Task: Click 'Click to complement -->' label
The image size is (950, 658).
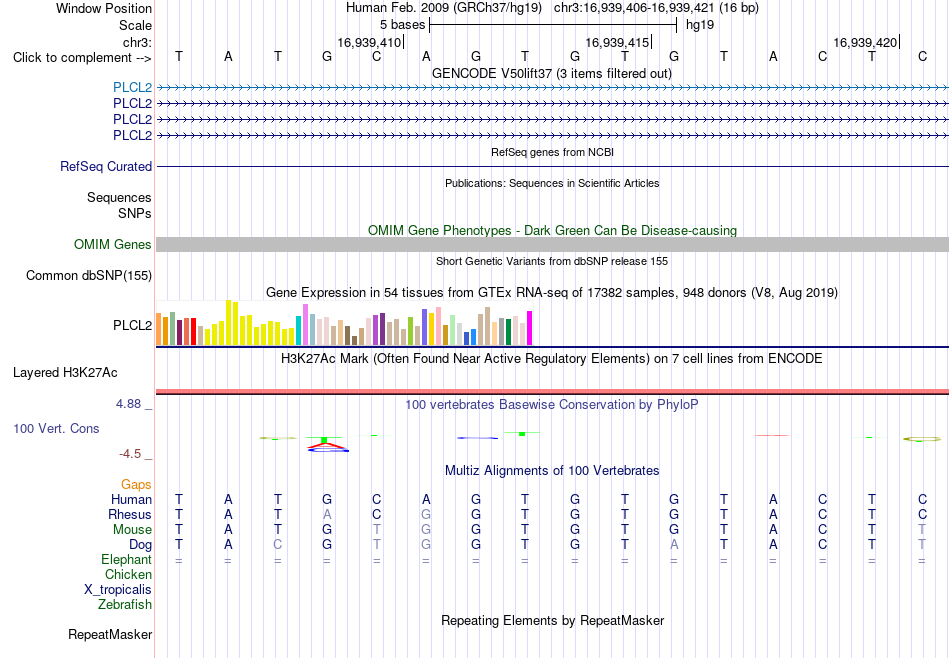Action: click(82, 58)
